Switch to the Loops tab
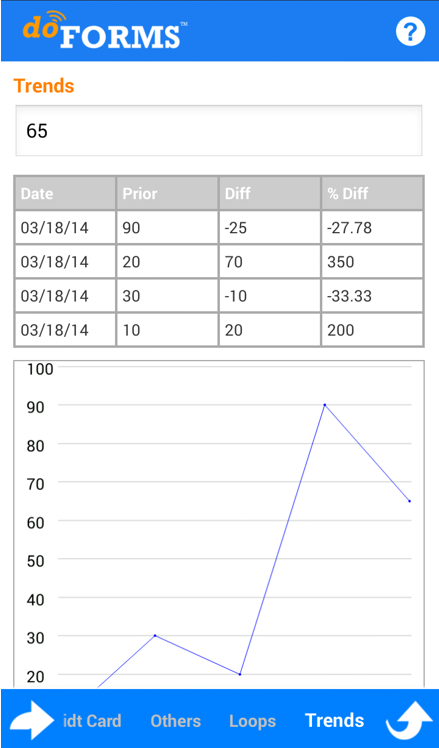Viewport: 439px width, 748px height. [x=252, y=721]
